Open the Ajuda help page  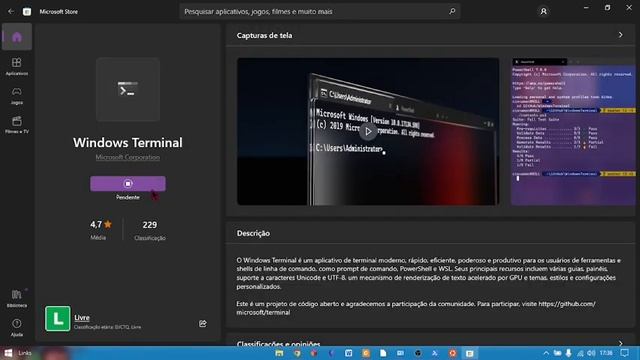coord(17,327)
